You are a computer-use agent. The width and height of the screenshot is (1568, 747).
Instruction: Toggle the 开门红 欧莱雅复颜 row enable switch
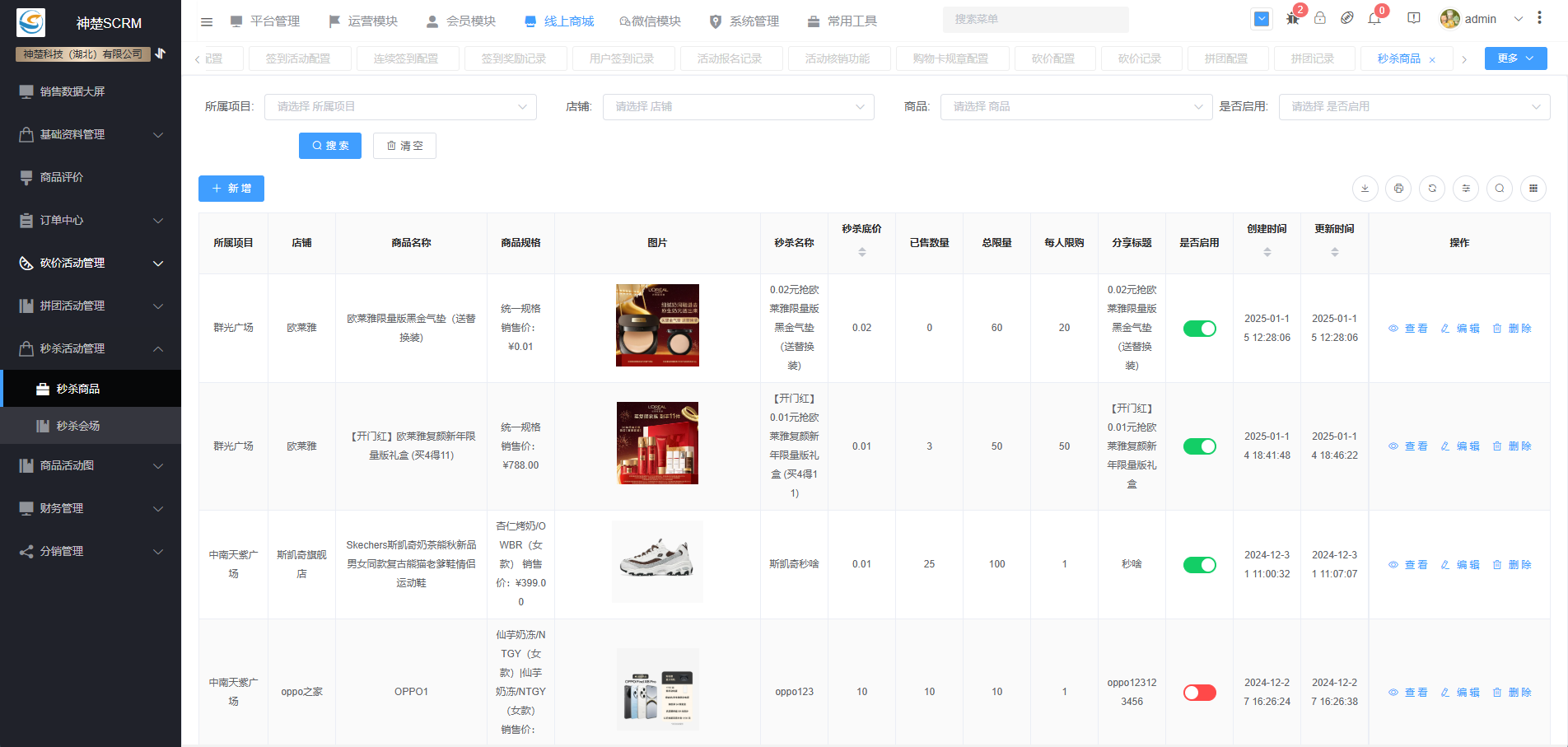pyautogui.click(x=1200, y=446)
